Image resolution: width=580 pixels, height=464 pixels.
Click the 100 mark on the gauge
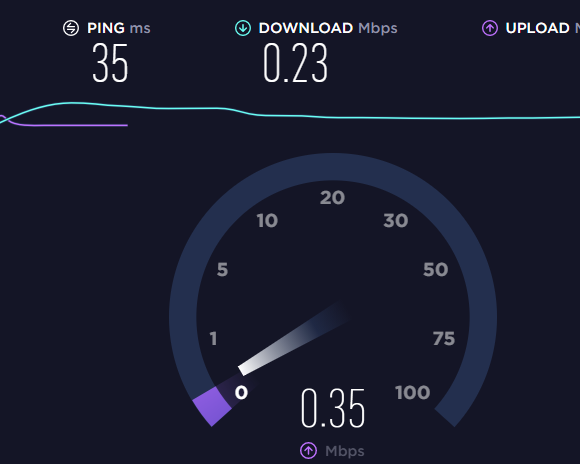(x=412, y=393)
